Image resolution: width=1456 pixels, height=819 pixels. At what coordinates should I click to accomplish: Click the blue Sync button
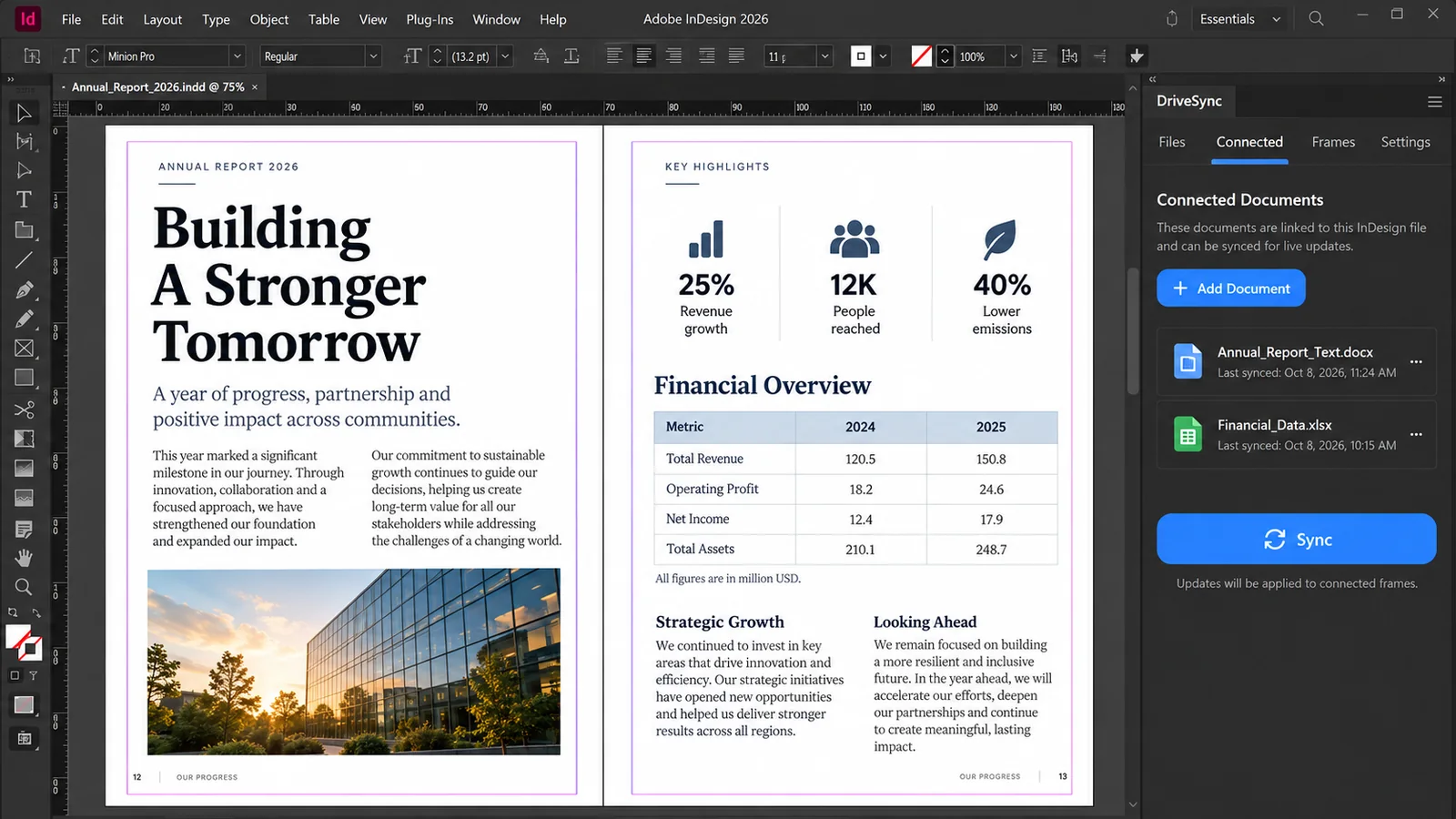click(1296, 540)
